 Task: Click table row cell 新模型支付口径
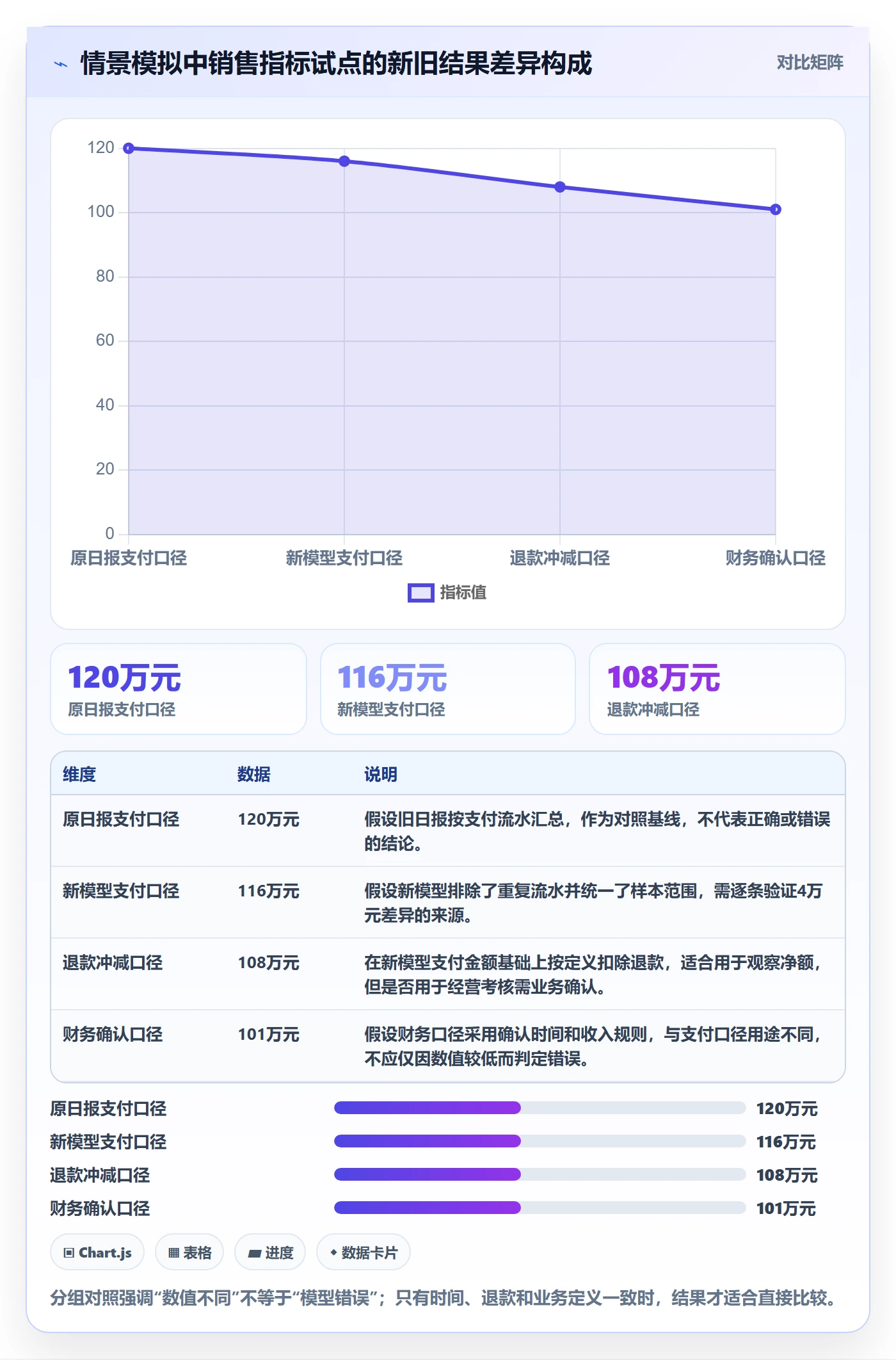pos(121,891)
